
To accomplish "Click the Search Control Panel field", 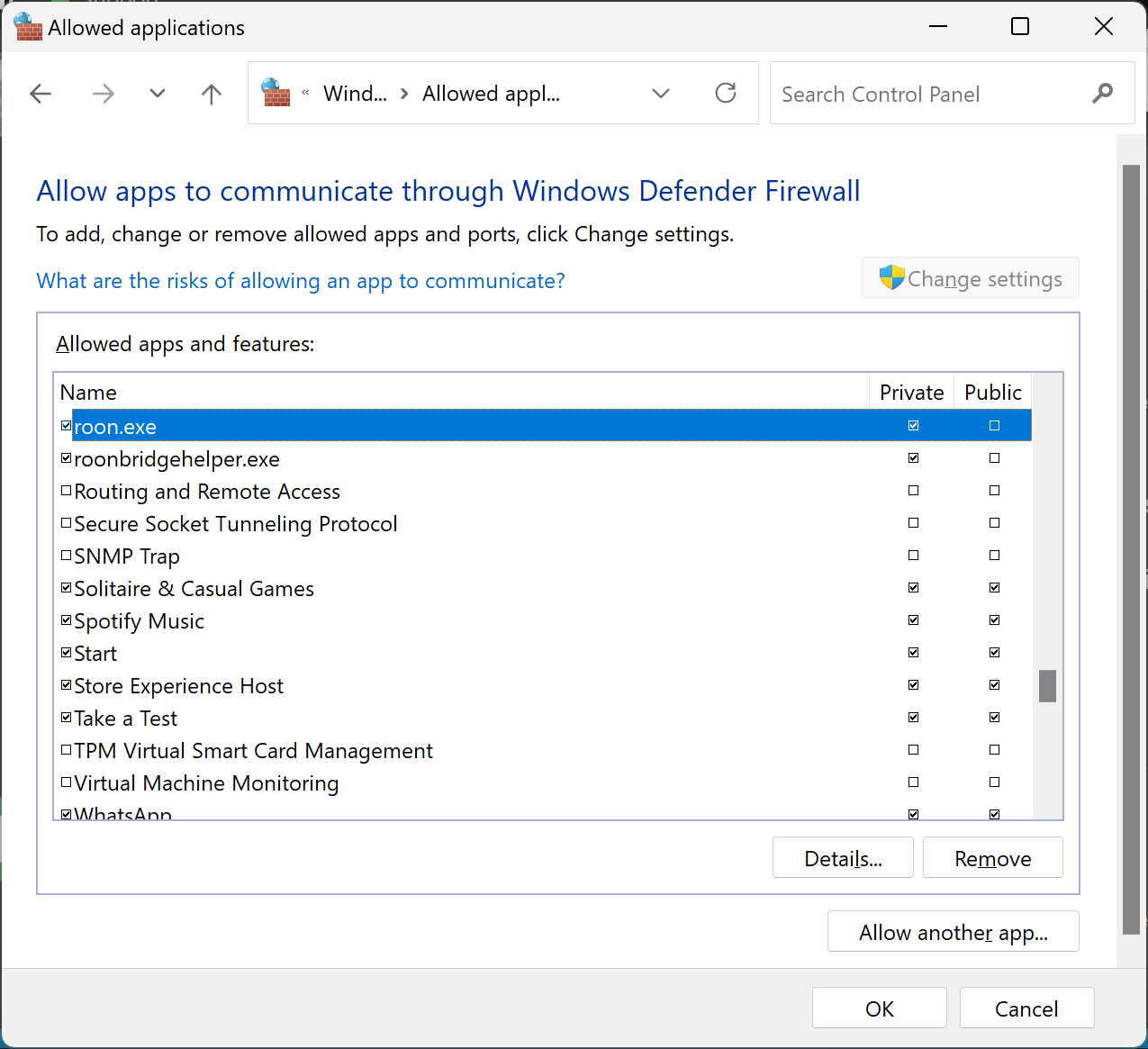I will tap(952, 93).
